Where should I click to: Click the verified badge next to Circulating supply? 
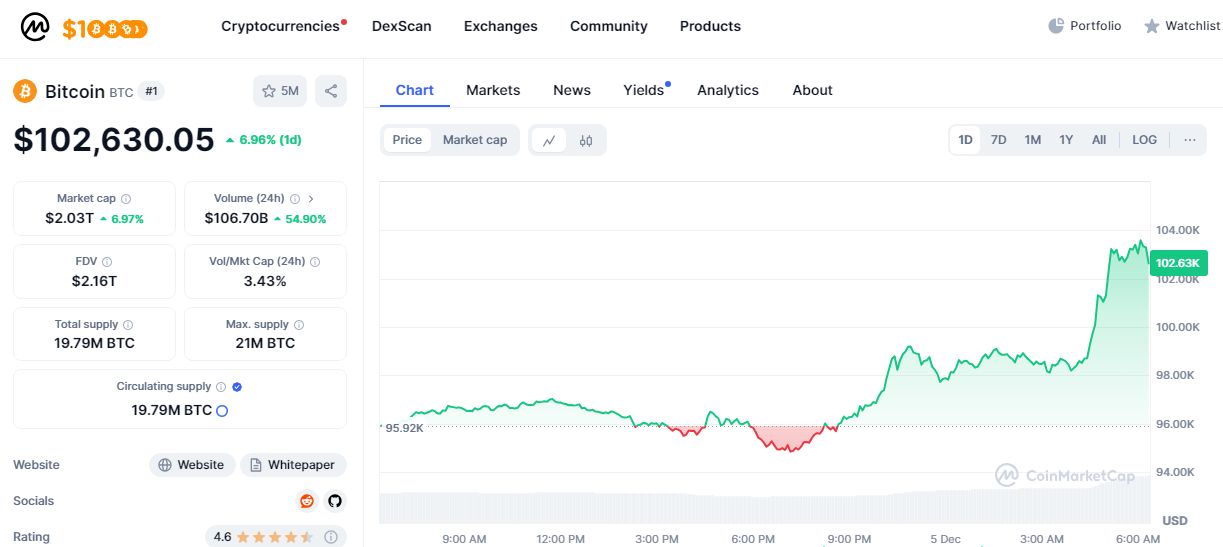pos(237,387)
